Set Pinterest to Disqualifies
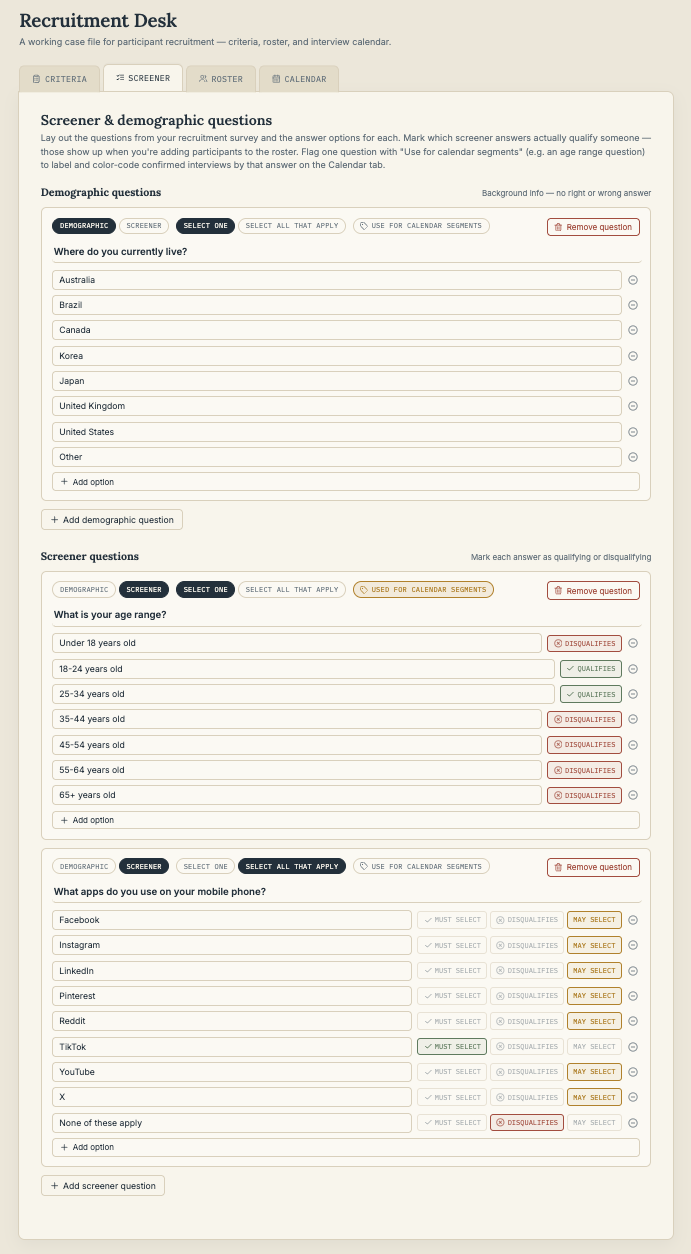Image resolution: width=691 pixels, height=1254 pixels. pos(527,996)
